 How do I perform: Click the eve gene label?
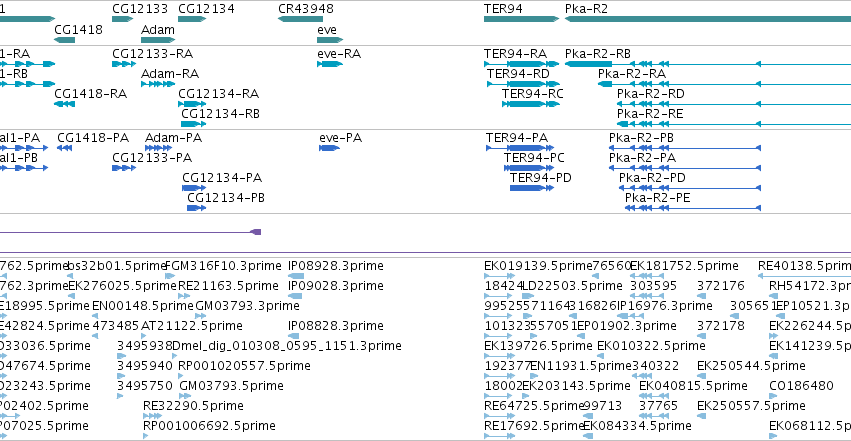pyautogui.click(x=327, y=29)
